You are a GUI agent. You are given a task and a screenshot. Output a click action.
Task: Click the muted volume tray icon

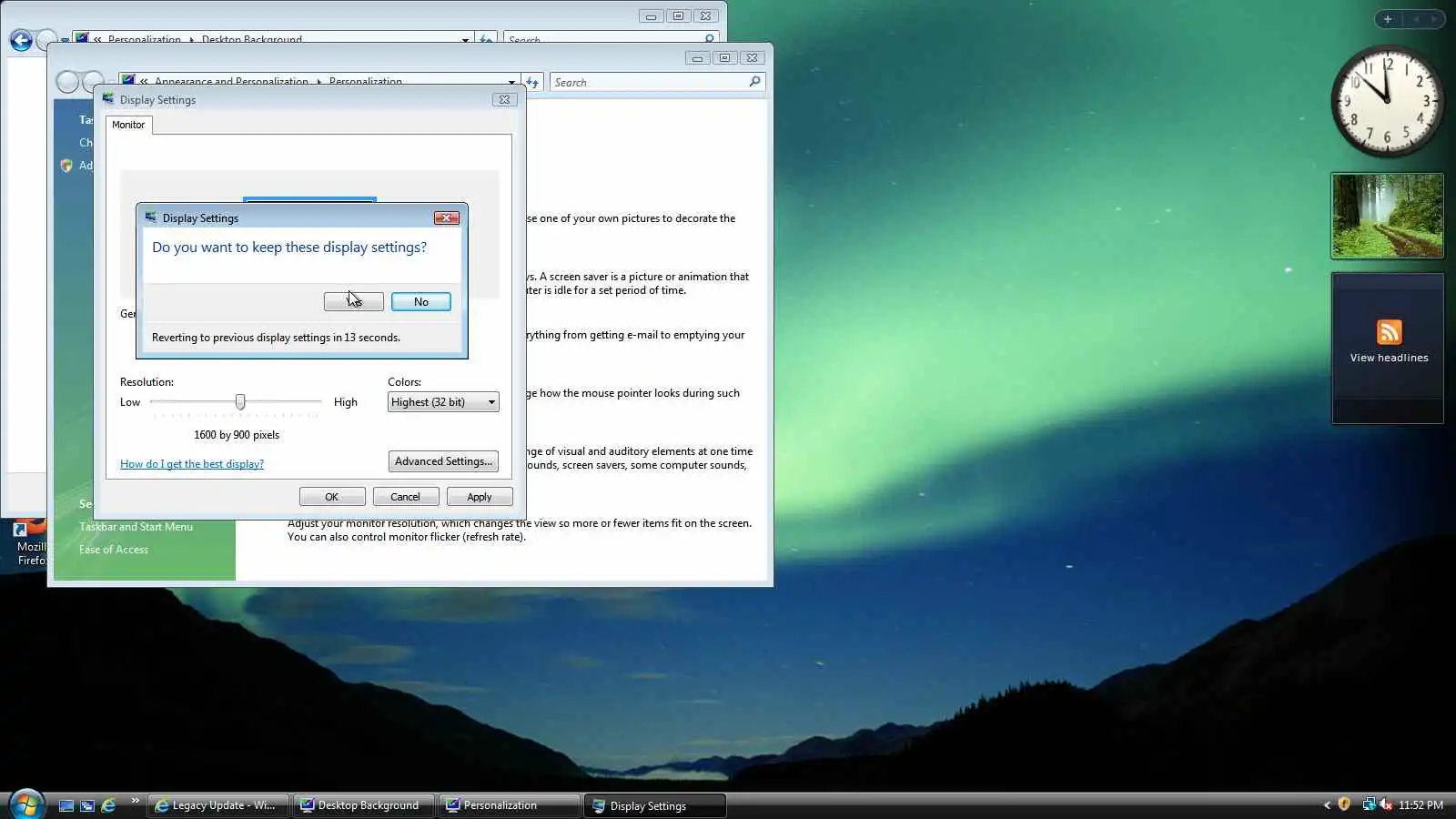point(1386,804)
